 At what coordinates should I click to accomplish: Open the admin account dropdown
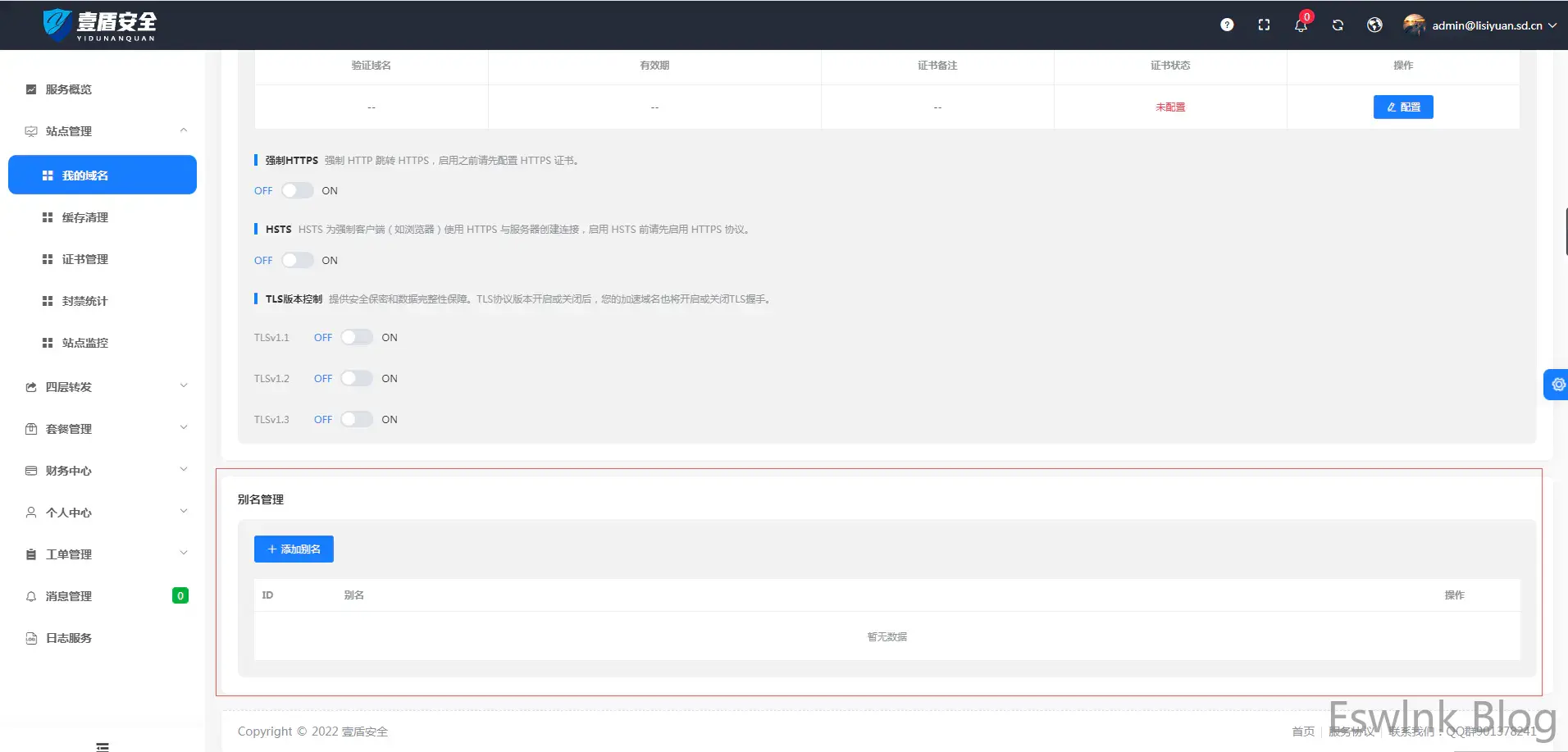(x=1479, y=25)
